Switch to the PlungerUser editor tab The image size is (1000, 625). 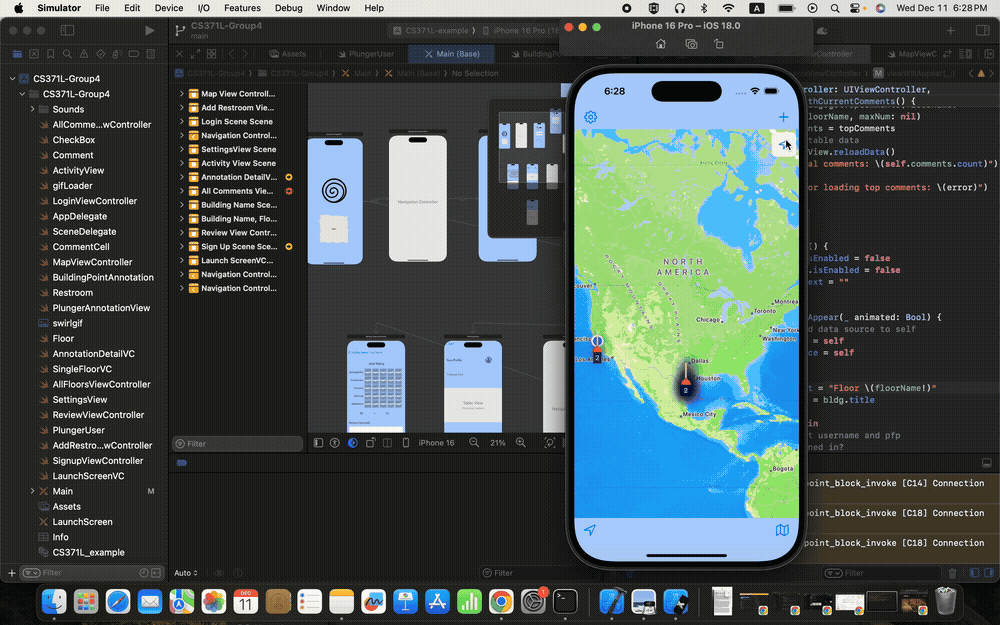click(366, 54)
